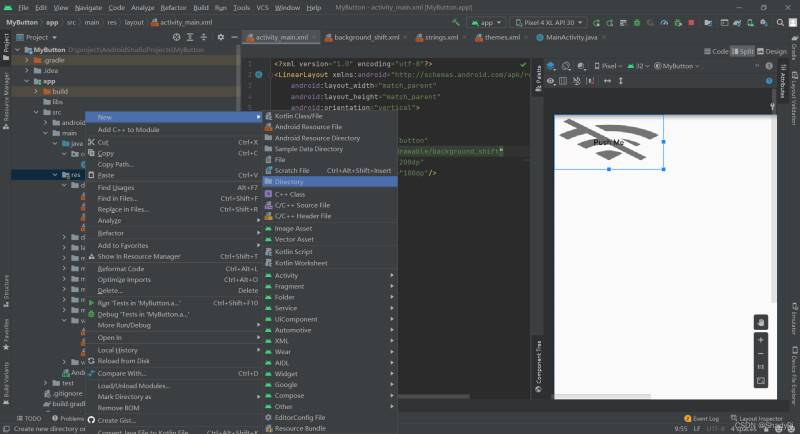800x434 pixels.
Task: Switch editor to Code view mode
Action: click(x=716, y=50)
